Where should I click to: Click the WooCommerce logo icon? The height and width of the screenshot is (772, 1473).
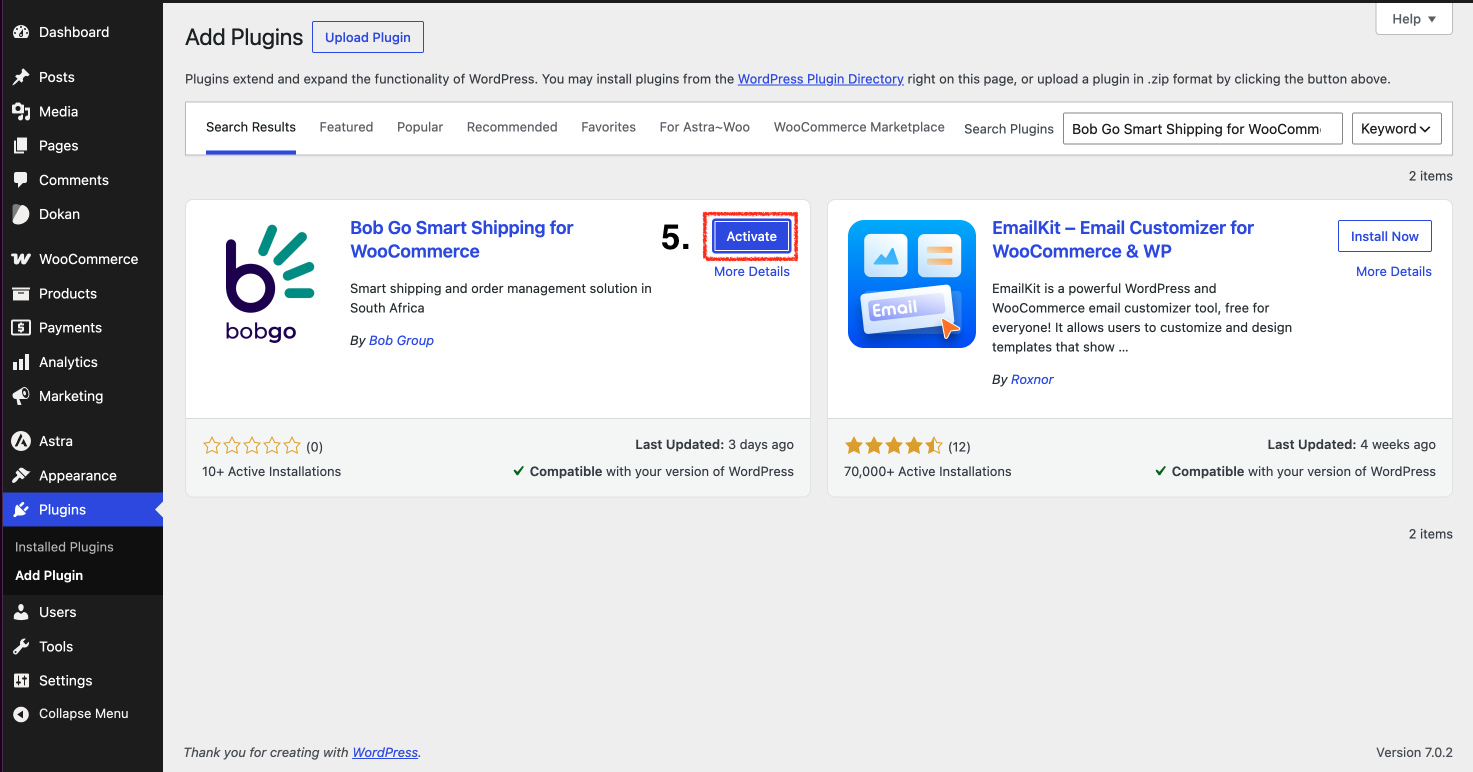tap(21, 259)
